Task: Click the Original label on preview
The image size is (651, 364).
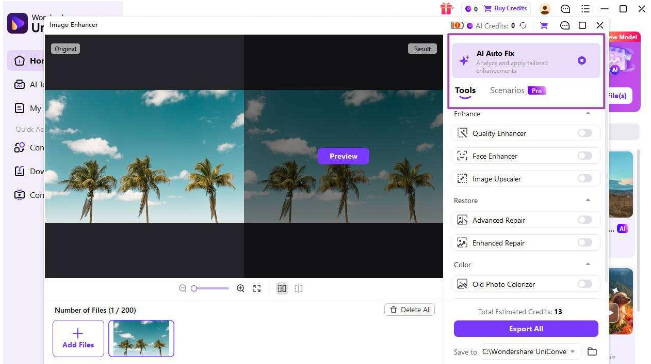Action: click(x=66, y=49)
